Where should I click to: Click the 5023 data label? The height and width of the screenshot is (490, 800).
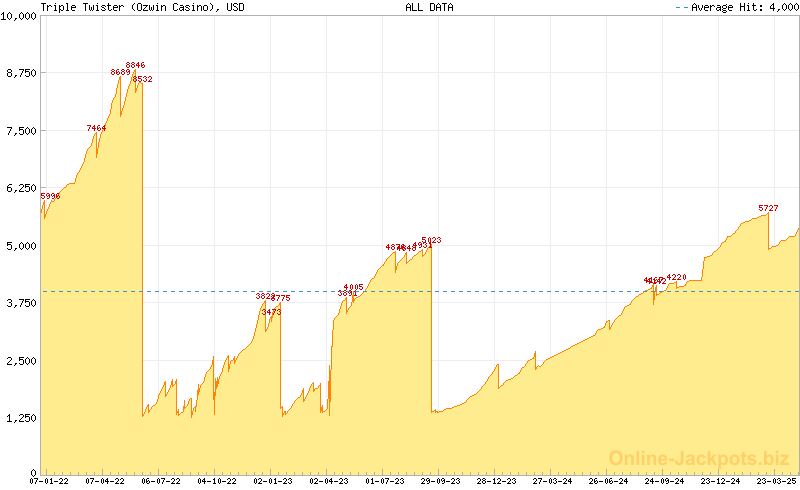pos(431,240)
